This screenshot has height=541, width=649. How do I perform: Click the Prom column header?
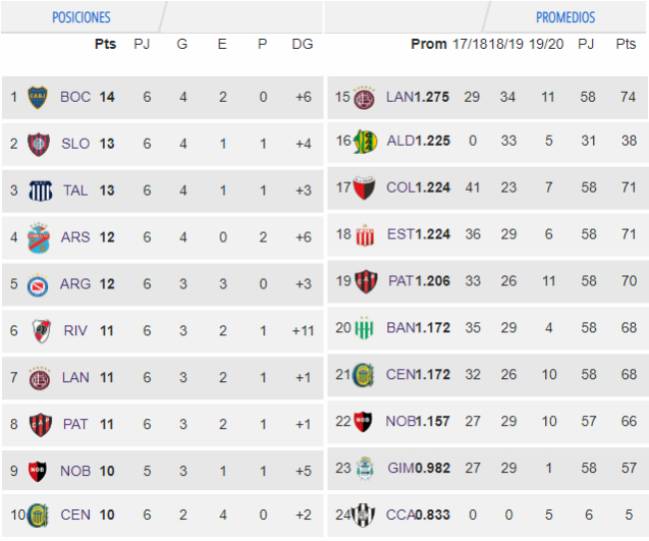coord(429,44)
